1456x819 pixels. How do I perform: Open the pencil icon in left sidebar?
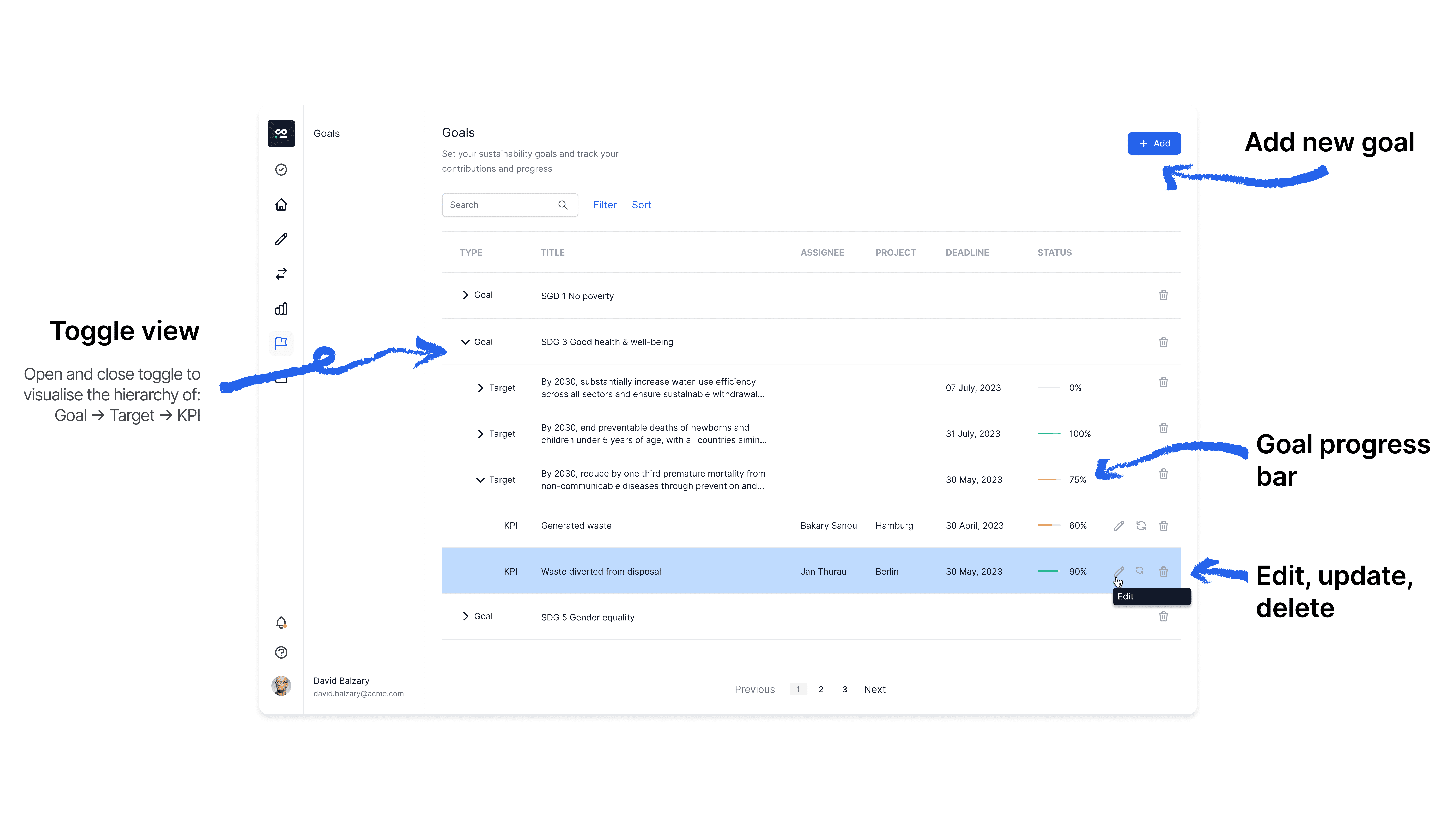281,239
